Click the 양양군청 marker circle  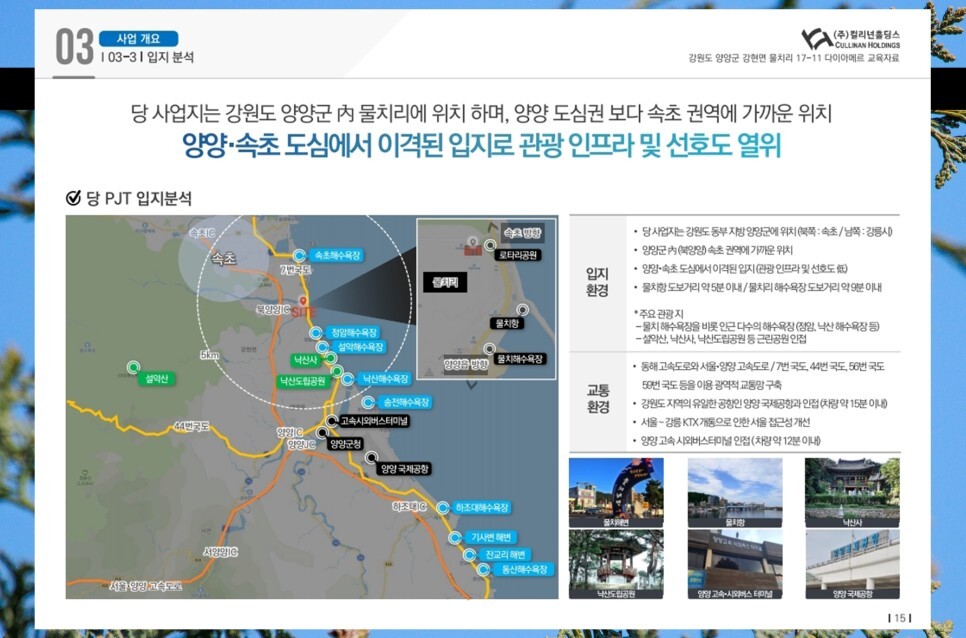322,433
